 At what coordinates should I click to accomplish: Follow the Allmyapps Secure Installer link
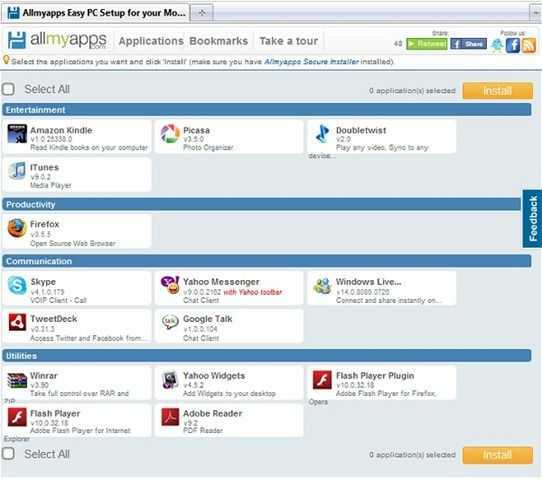pyautogui.click(x=311, y=62)
